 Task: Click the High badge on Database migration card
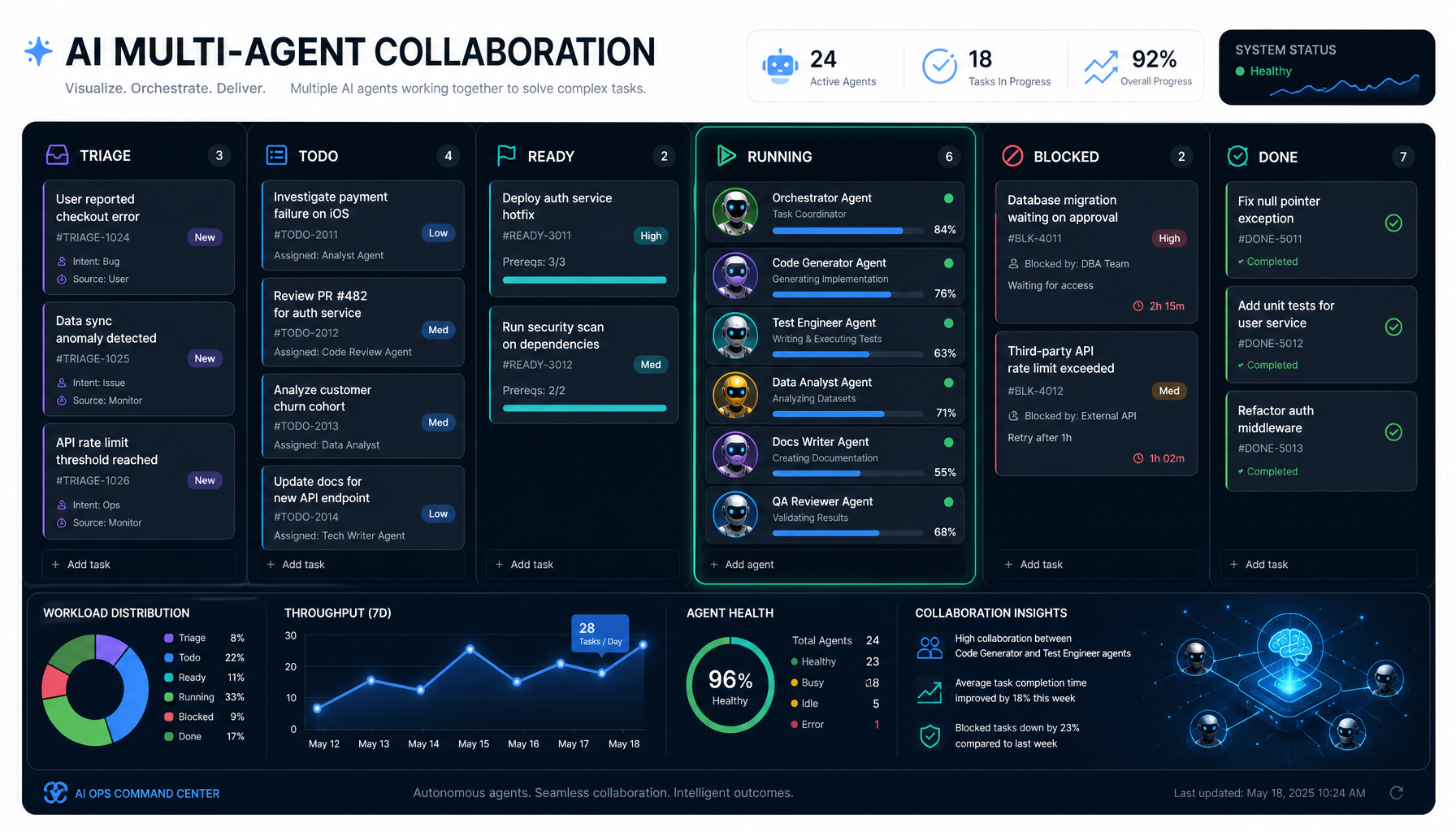(1169, 238)
